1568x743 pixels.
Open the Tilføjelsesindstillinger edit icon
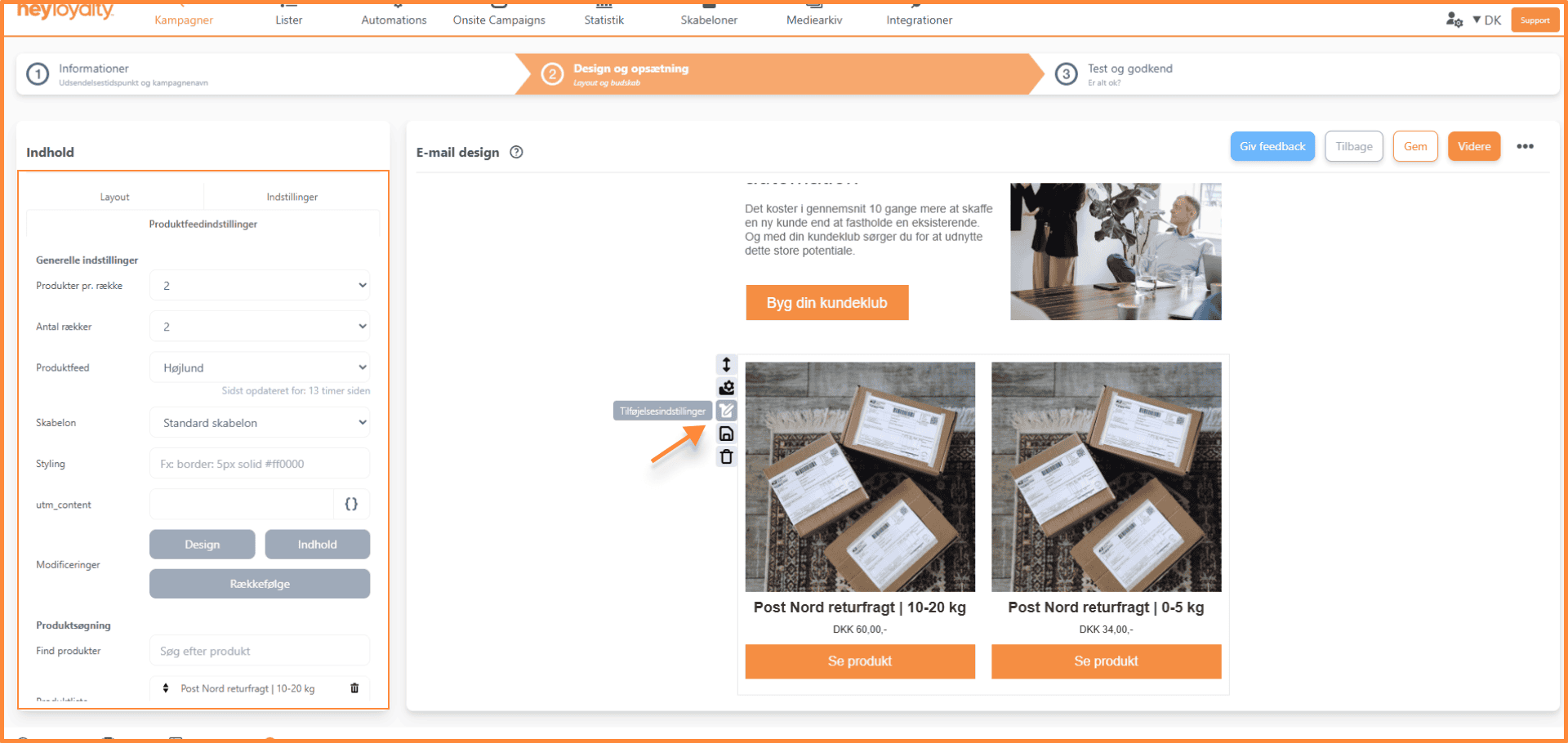click(x=726, y=411)
